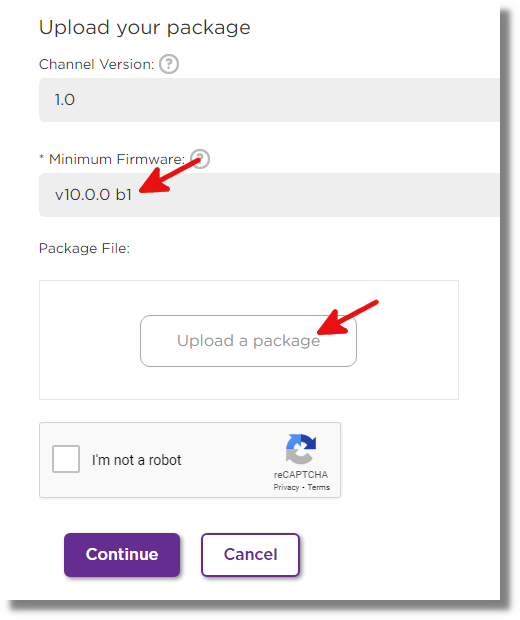Click the Channel Version help icon
Image resolution: width=520 pixels, height=620 pixels.
pos(169,64)
